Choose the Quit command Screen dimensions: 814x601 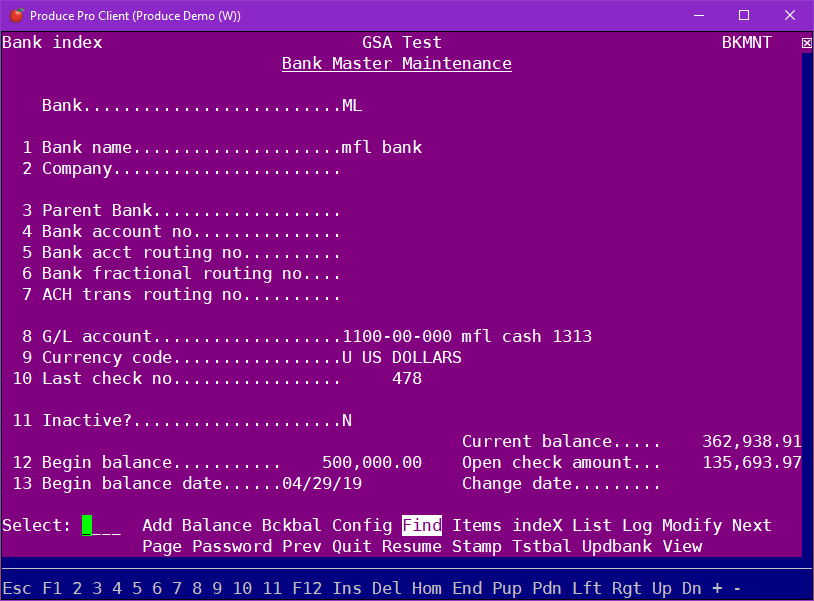352,547
